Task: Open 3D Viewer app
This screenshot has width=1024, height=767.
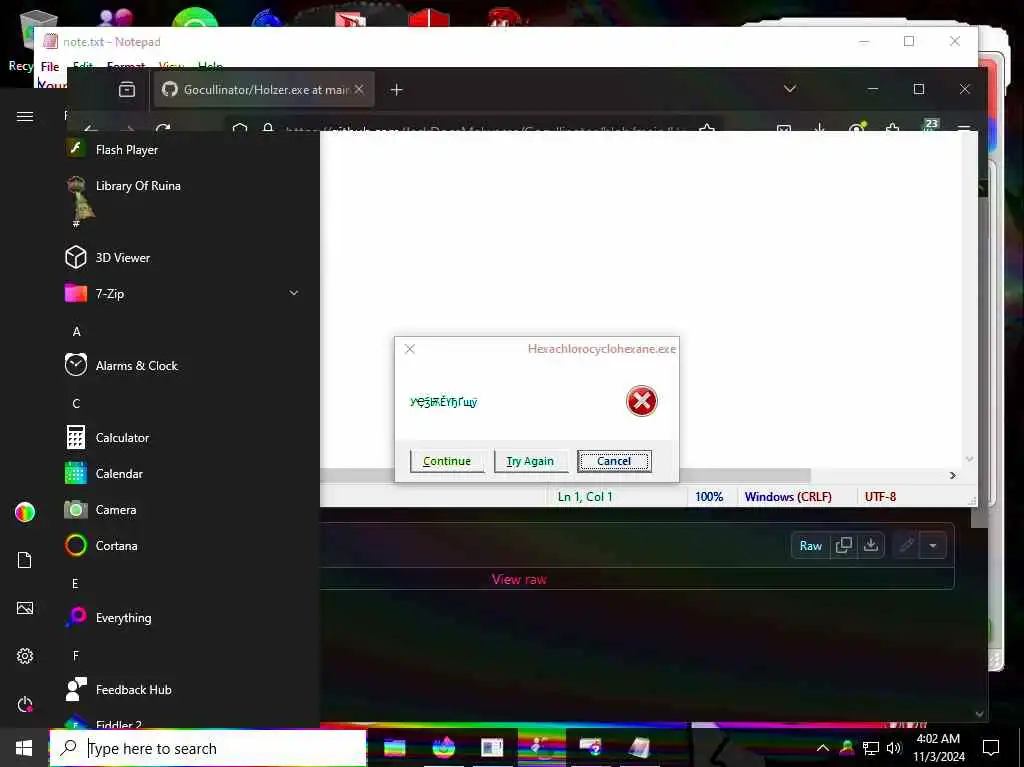Action: click(122, 257)
